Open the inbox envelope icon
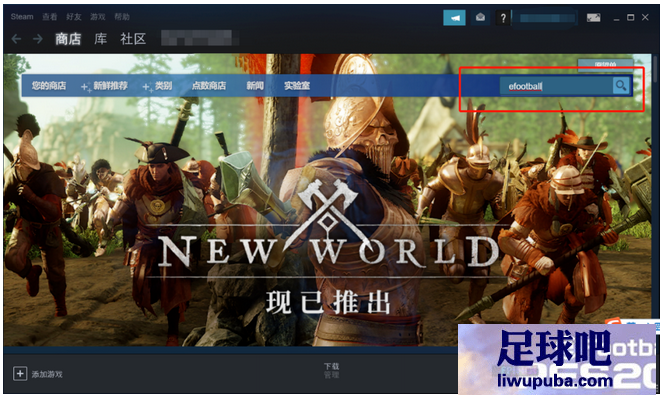 [480, 18]
